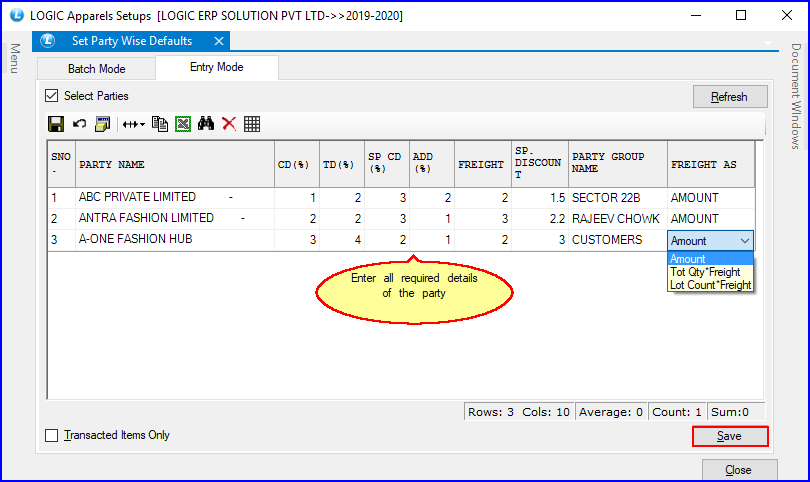The image size is (810, 482).
Task: Click SP. Discount 1.5 cell in row 1
Action: click(540, 198)
